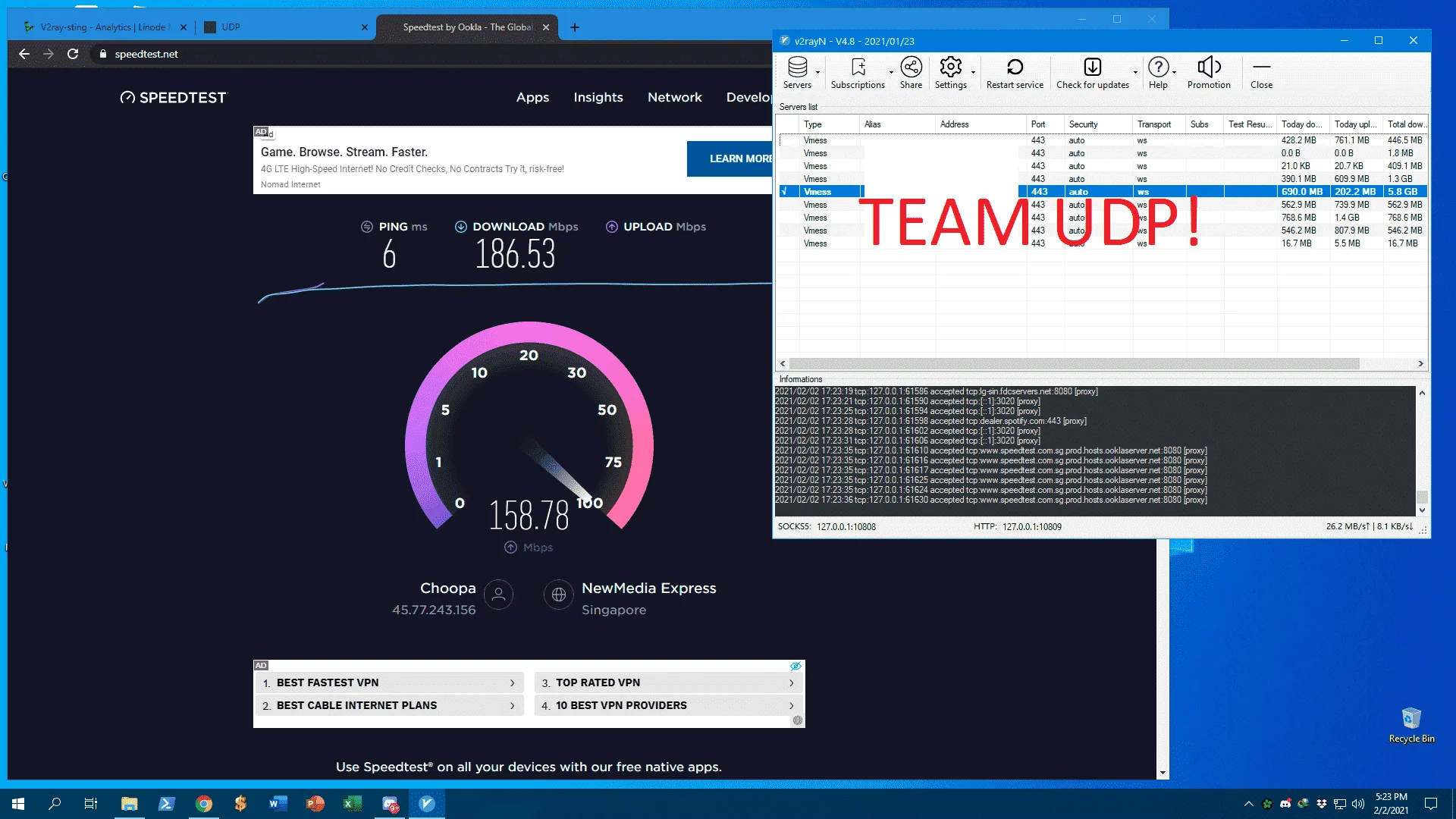The height and width of the screenshot is (819, 1456).
Task: Open the Servers menu in v2rayN
Action: (796, 73)
